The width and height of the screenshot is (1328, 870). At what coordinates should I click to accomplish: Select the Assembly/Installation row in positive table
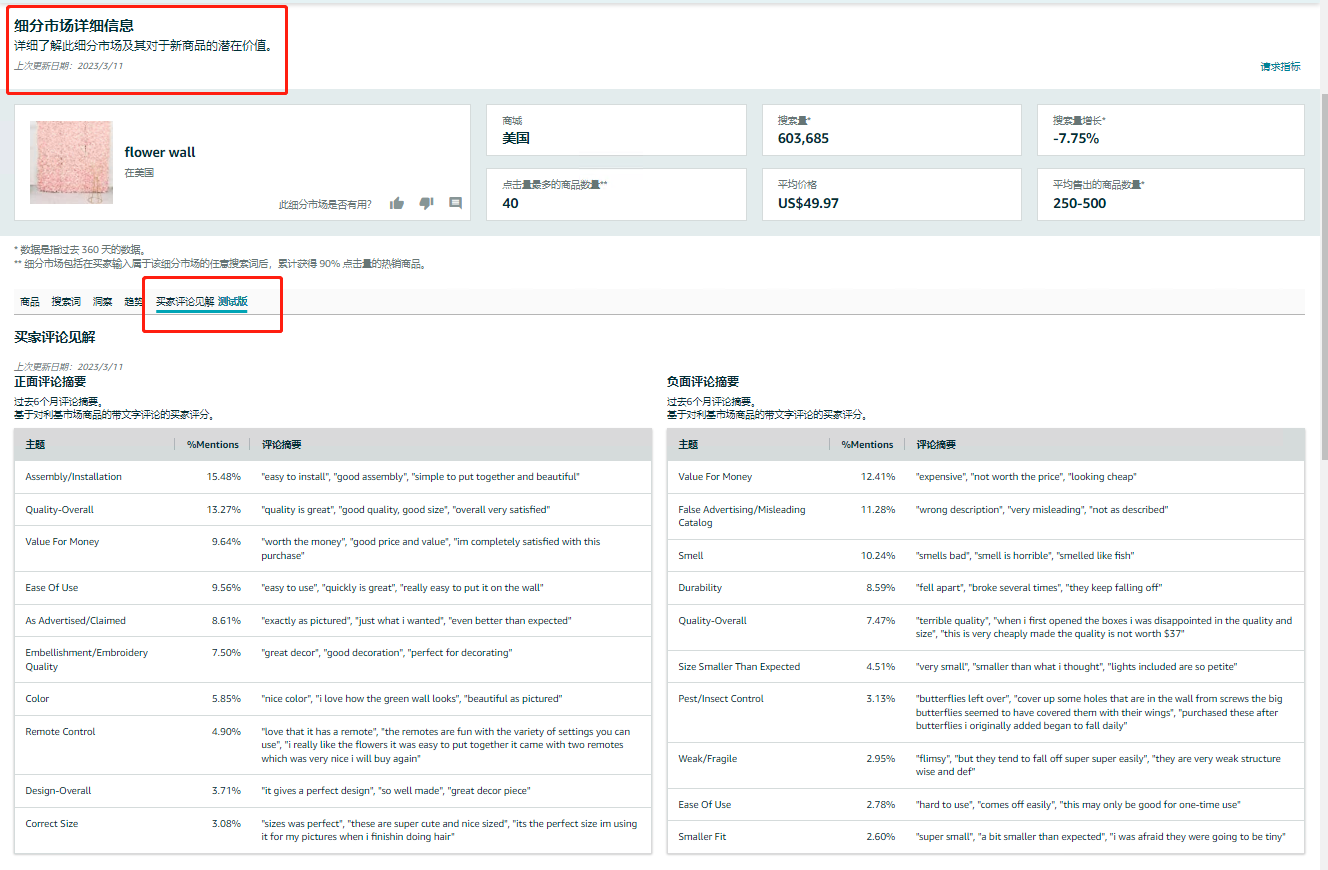[x=74, y=477]
